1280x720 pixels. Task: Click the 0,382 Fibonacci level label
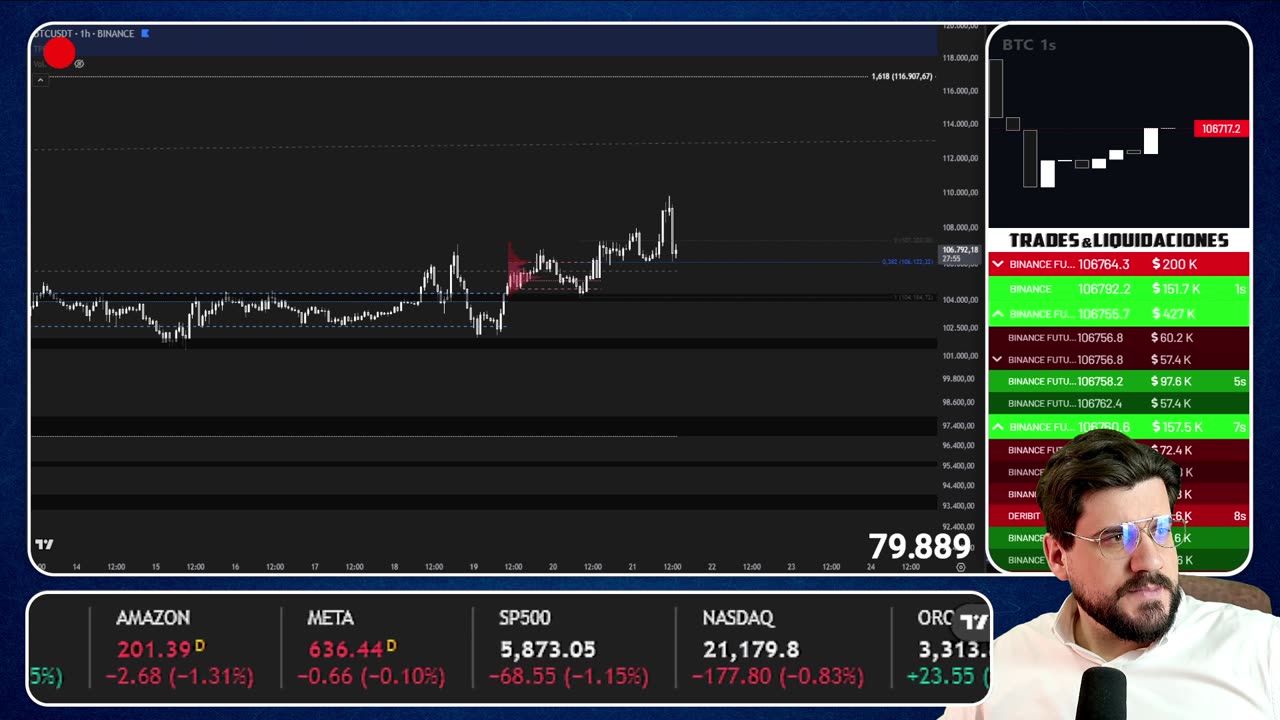pyautogui.click(x=907, y=262)
